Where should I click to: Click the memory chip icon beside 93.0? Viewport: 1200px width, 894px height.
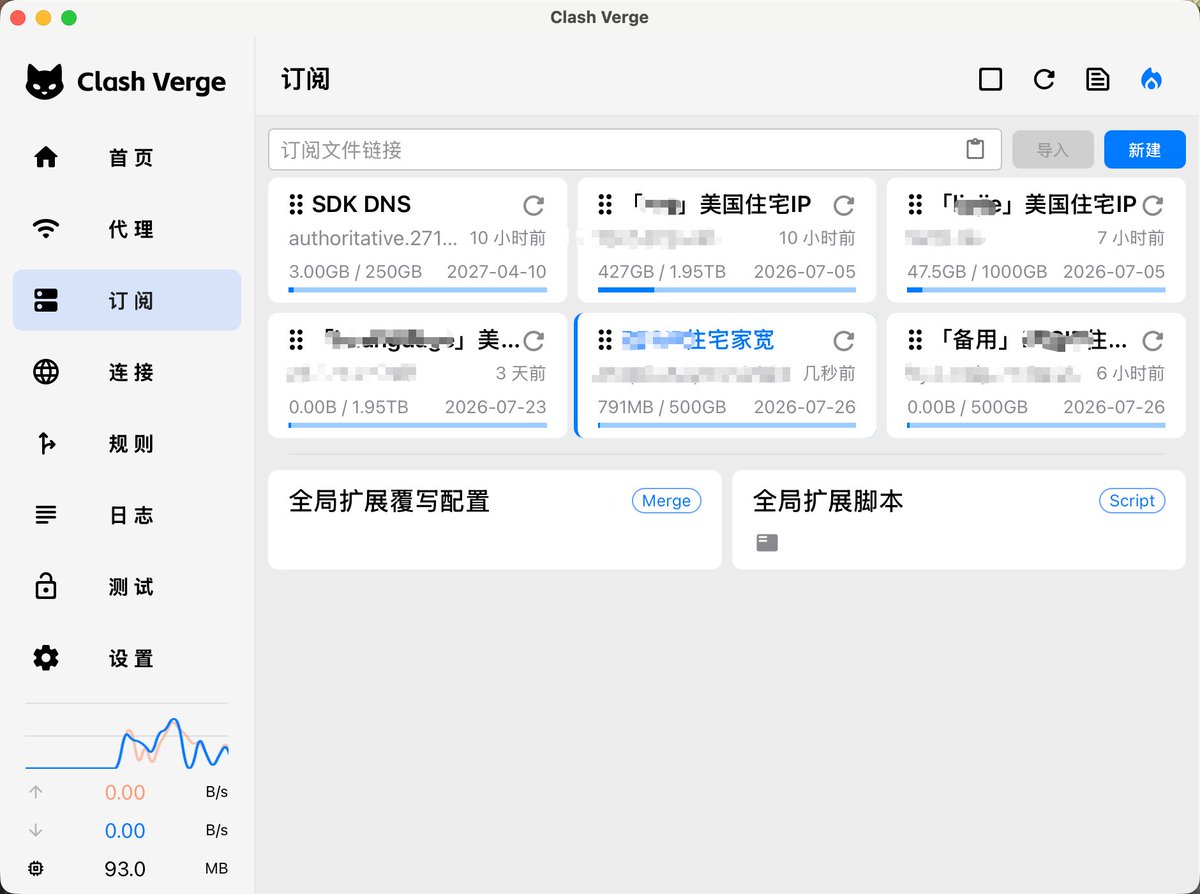[x=36, y=869]
